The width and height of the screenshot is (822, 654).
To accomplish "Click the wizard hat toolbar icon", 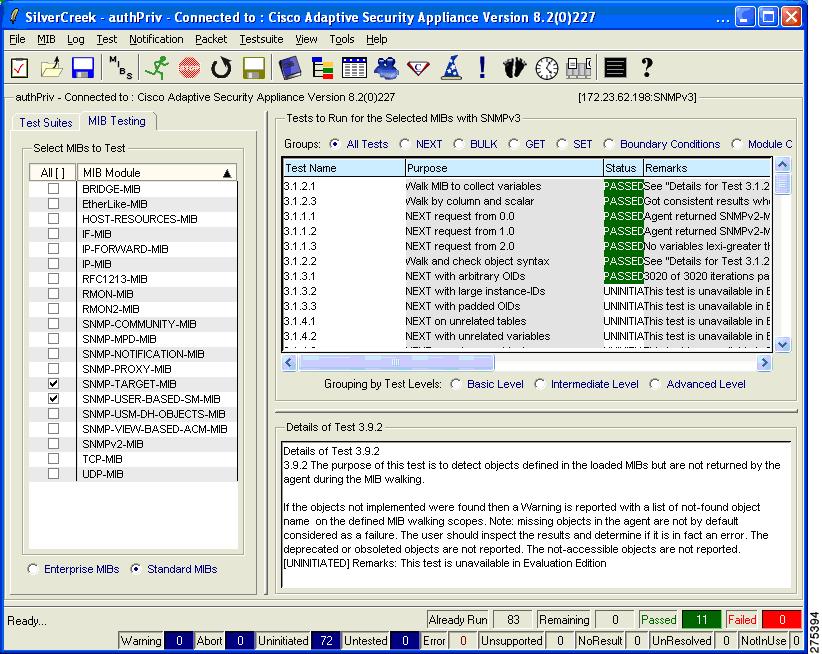I will [x=451, y=68].
